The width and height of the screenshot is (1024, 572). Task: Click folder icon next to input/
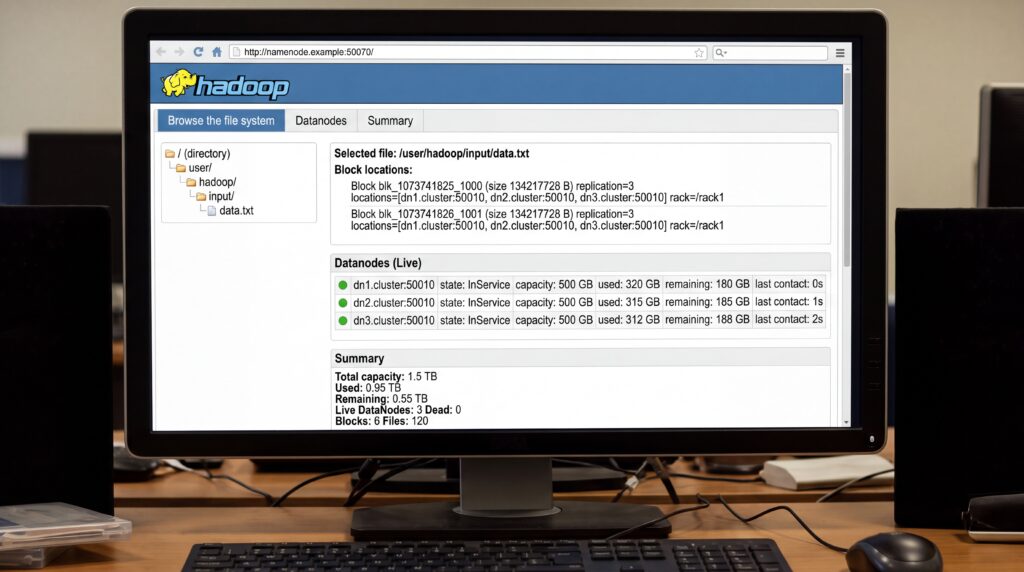(201, 197)
